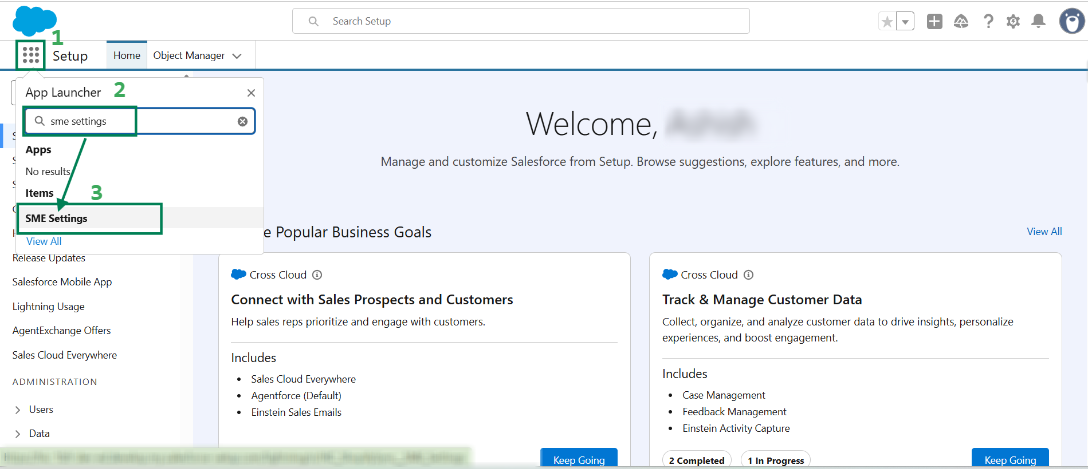Open the Notifications bell icon
The image size is (1088, 469).
pos(1038,22)
